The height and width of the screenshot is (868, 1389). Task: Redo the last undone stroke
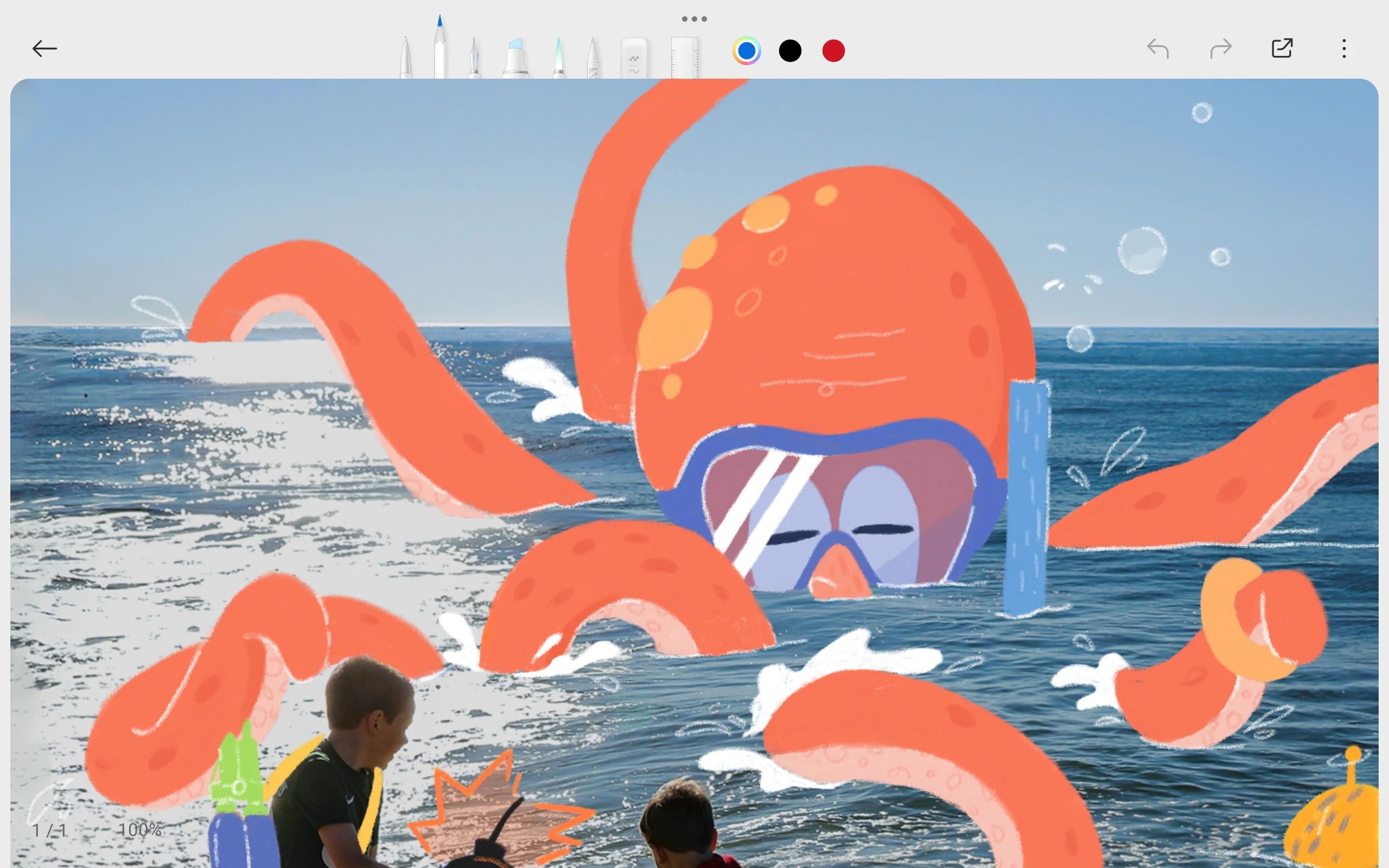[x=1221, y=49]
